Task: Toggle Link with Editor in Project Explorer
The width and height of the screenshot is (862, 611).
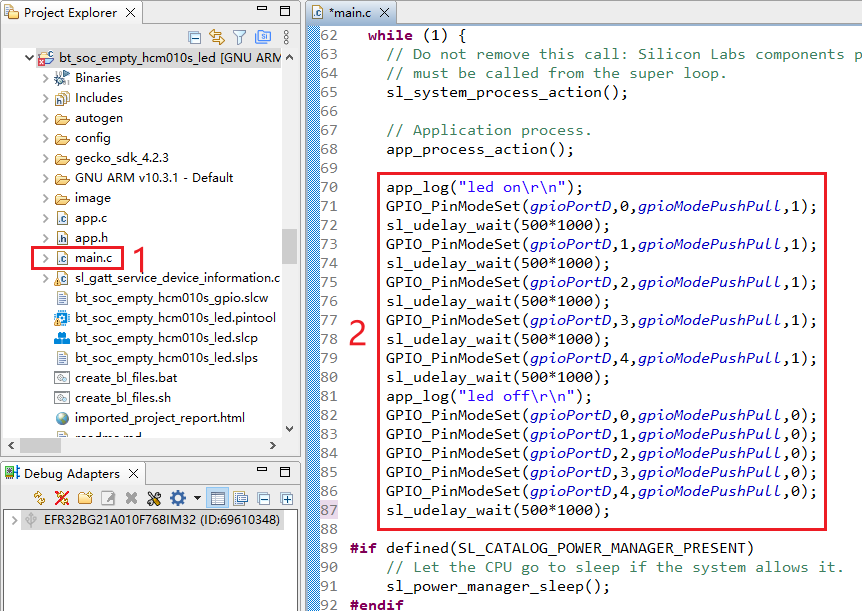Action: click(217, 37)
